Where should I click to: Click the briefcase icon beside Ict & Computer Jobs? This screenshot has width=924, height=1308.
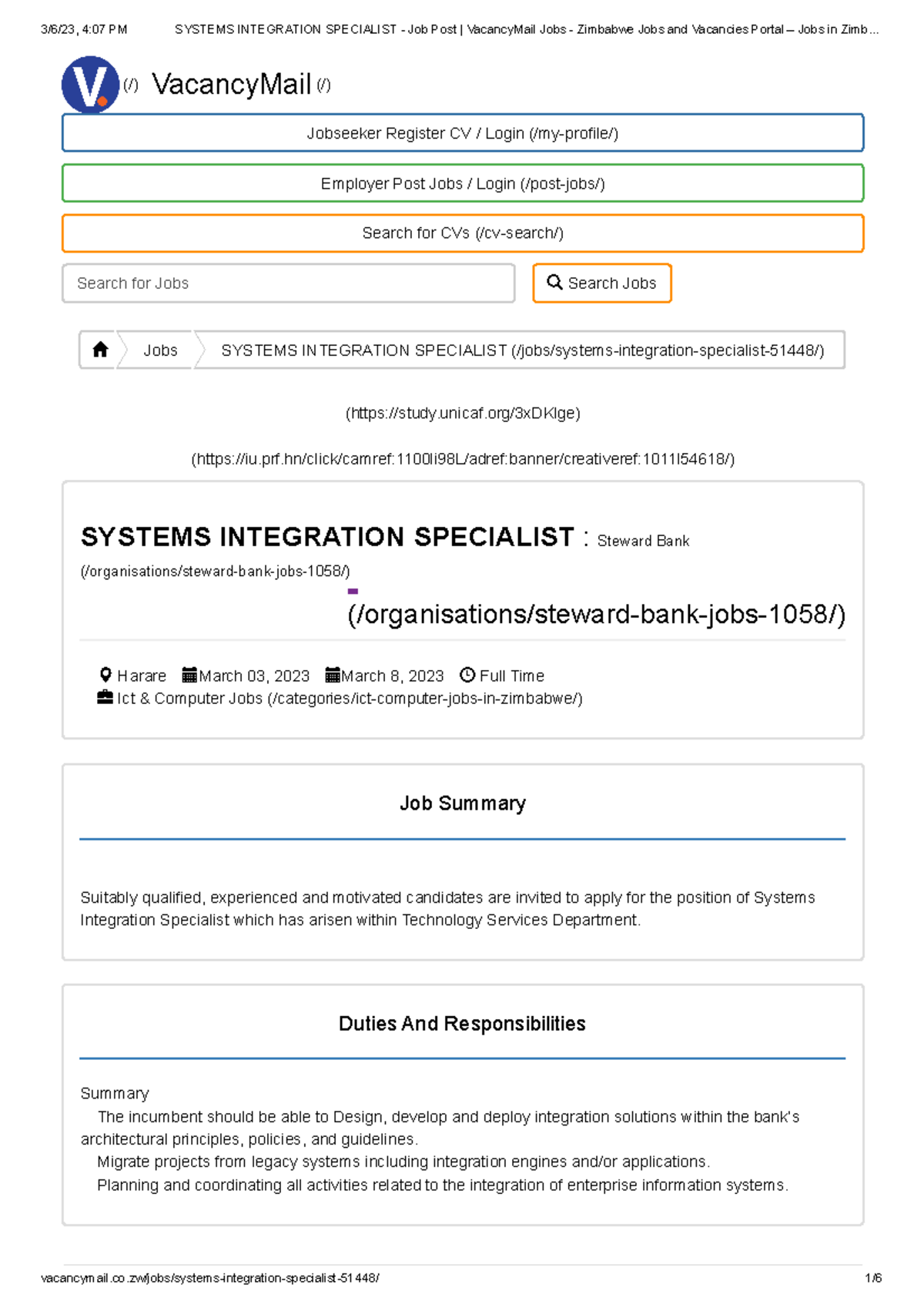coord(105,697)
